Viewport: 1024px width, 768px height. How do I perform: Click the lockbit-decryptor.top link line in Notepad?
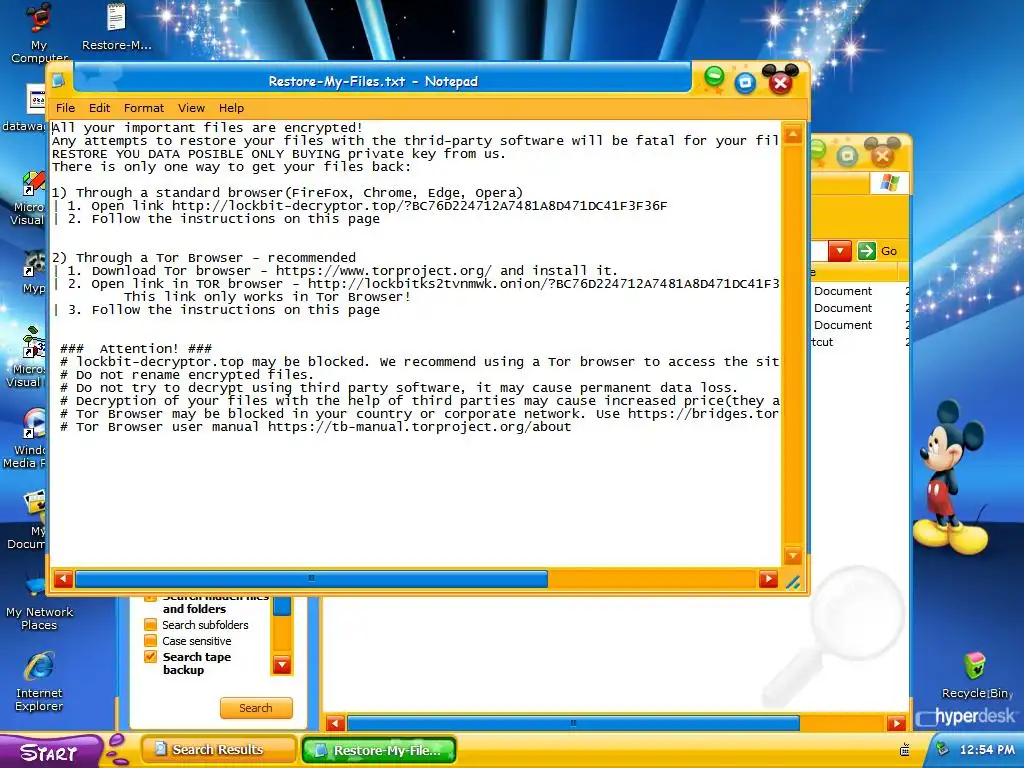360,206
